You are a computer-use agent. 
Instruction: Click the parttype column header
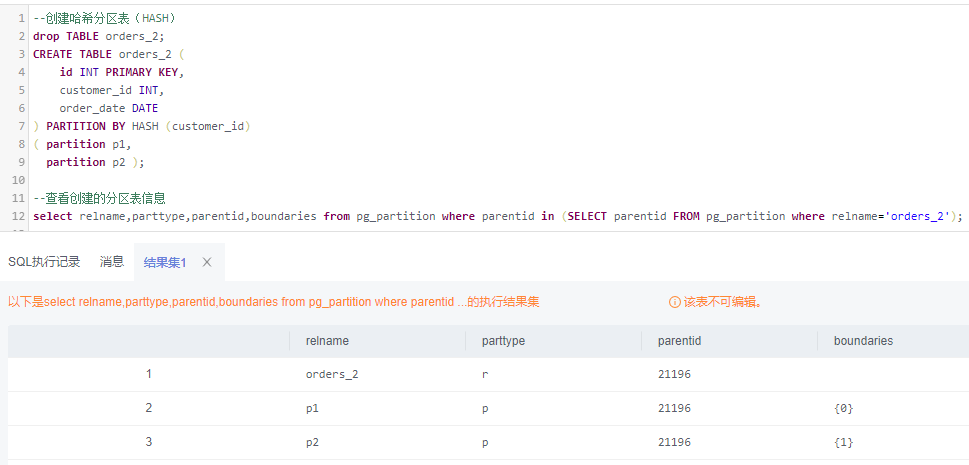[503, 341]
